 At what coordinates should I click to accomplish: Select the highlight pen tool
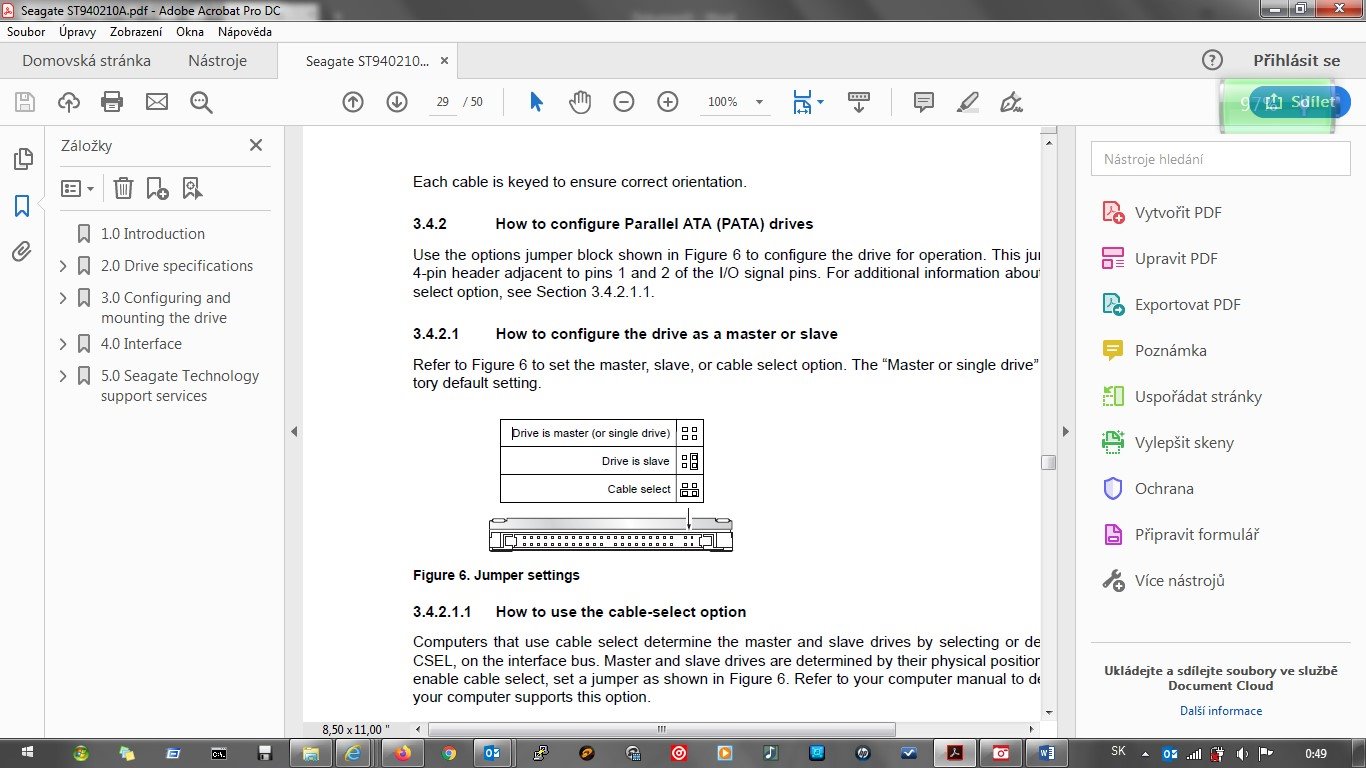click(x=967, y=102)
